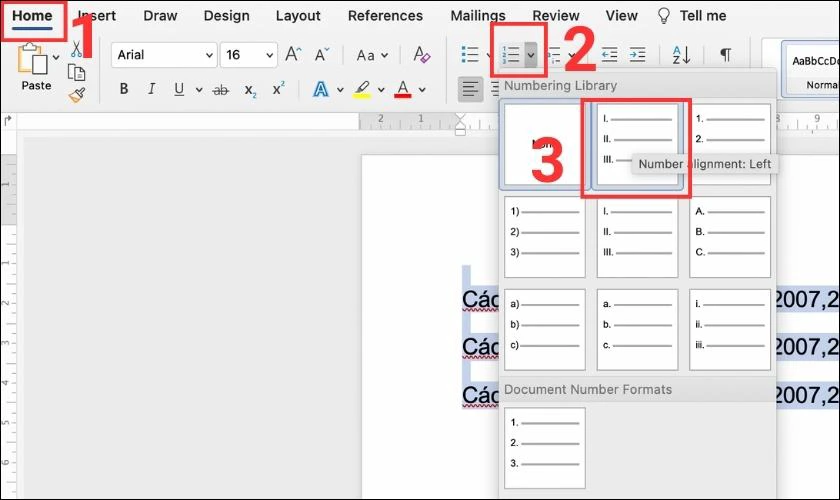Open the References tab
The width and height of the screenshot is (840, 500).
pyautogui.click(x=385, y=16)
